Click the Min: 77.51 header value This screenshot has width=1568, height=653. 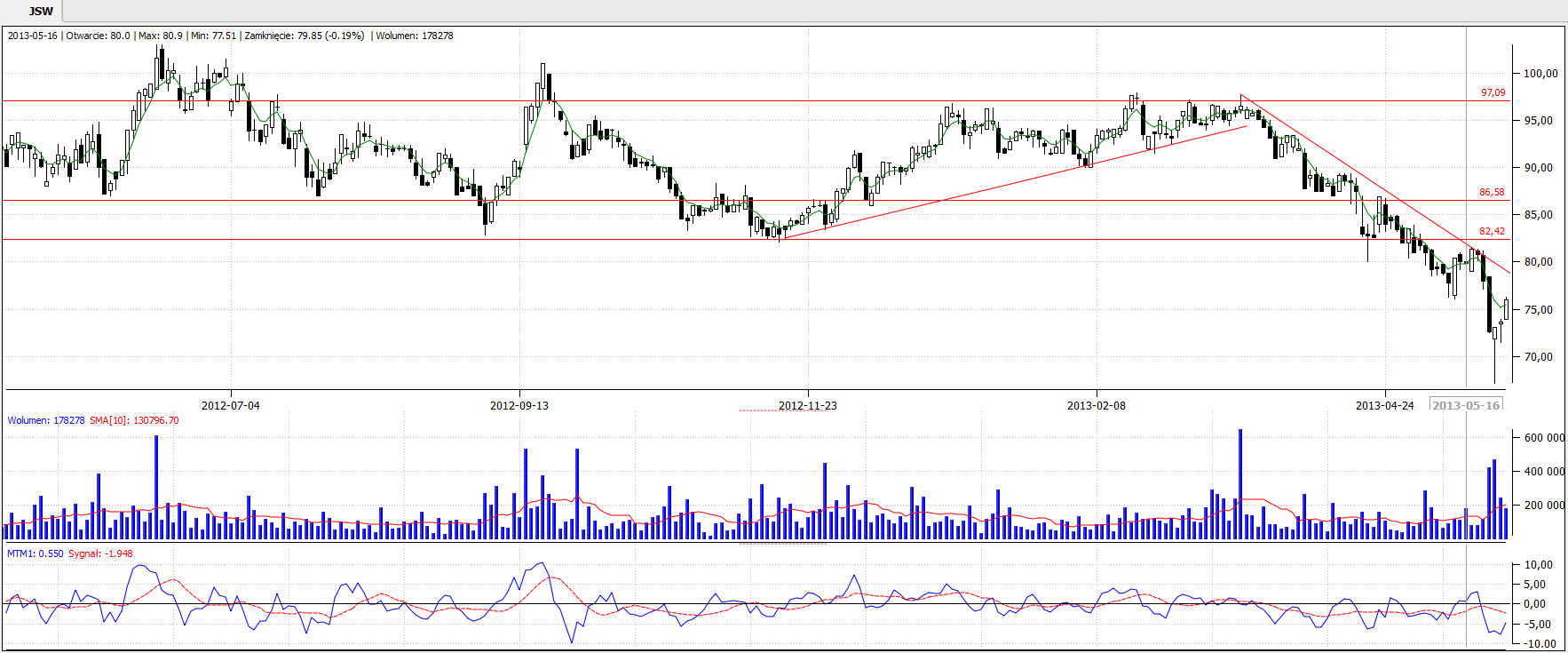pyautogui.click(x=214, y=36)
